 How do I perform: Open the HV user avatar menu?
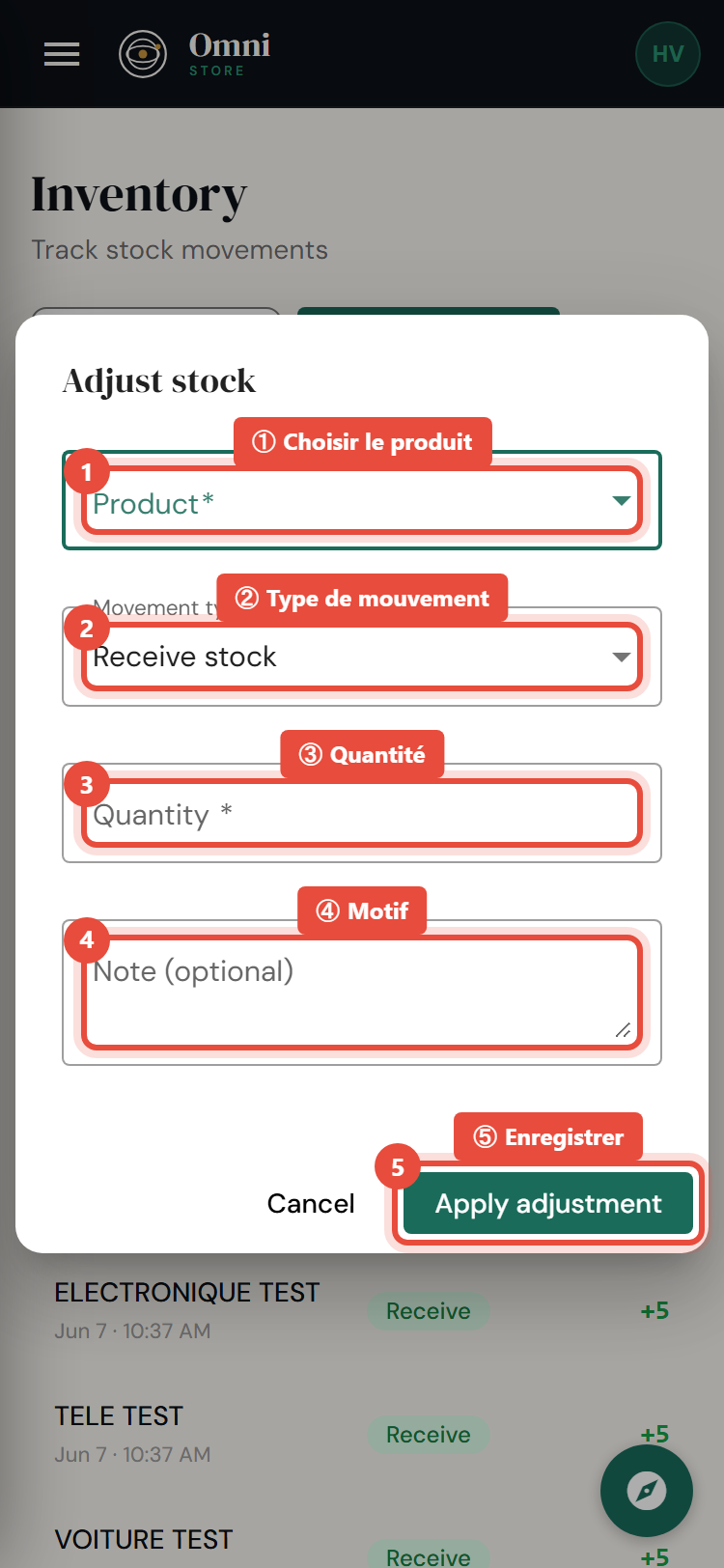tap(668, 54)
